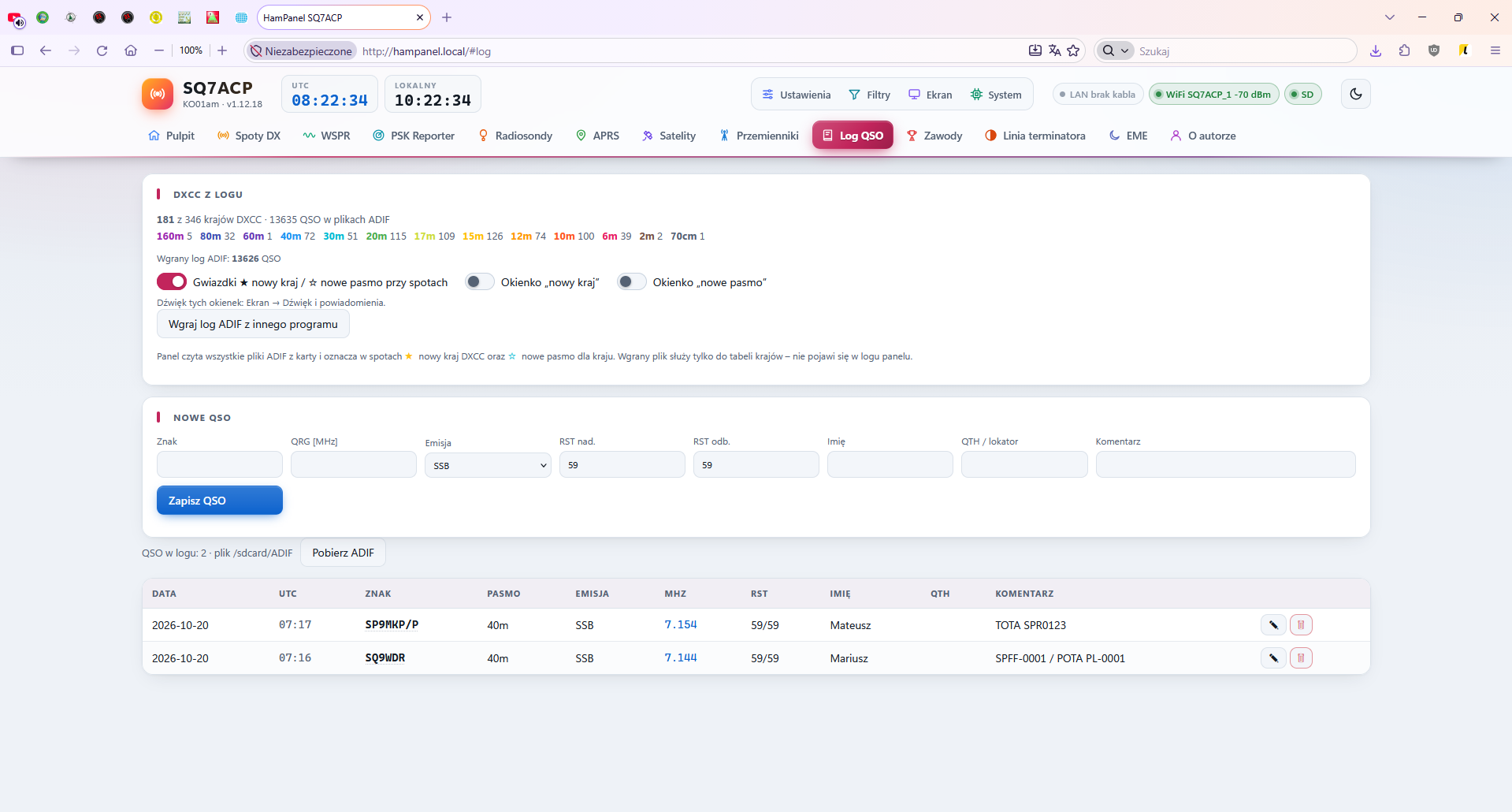
Task: Open the search engine selector dropdown
Action: coord(1115,50)
